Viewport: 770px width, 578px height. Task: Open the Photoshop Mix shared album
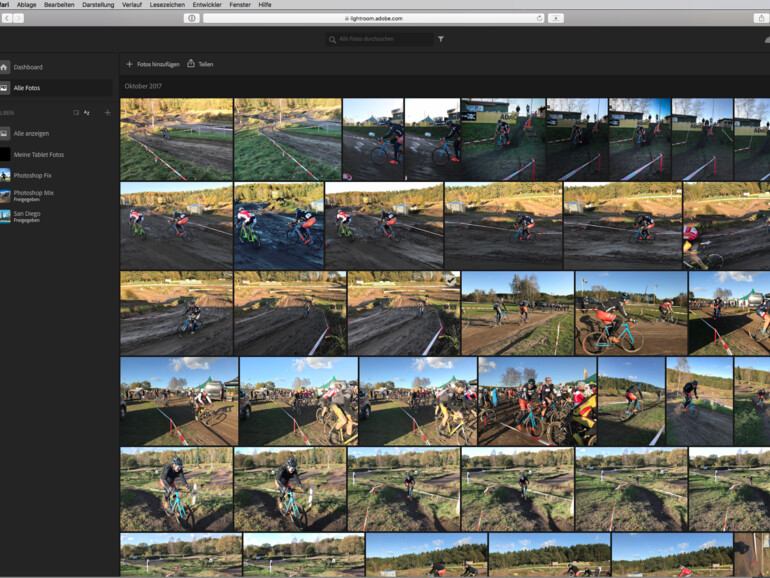(34, 195)
